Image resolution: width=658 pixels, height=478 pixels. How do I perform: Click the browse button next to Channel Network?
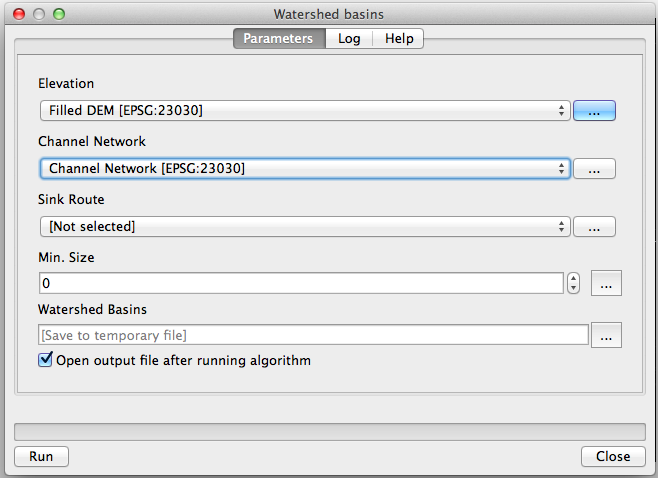pyautogui.click(x=594, y=168)
